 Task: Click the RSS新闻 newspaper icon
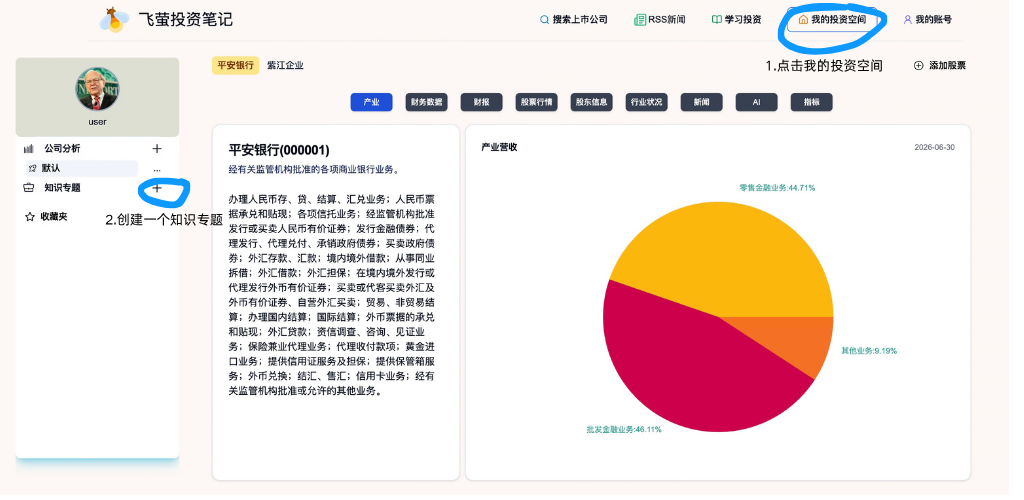pos(640,20)
